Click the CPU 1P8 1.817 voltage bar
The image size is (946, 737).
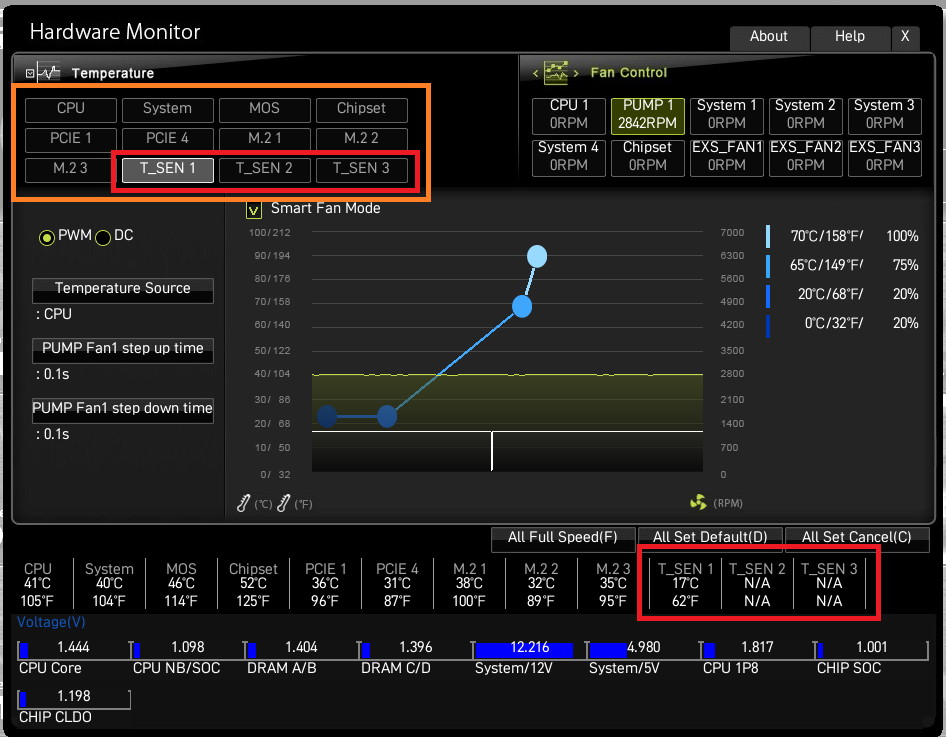[x=757, y=650]
